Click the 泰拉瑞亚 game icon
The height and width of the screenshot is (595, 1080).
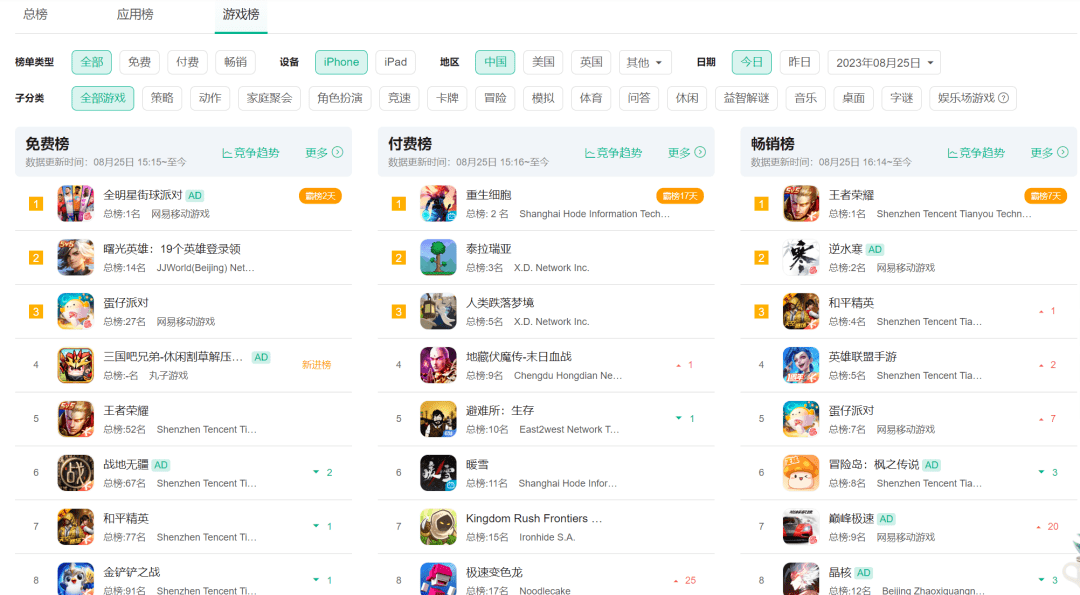(438, 257)
